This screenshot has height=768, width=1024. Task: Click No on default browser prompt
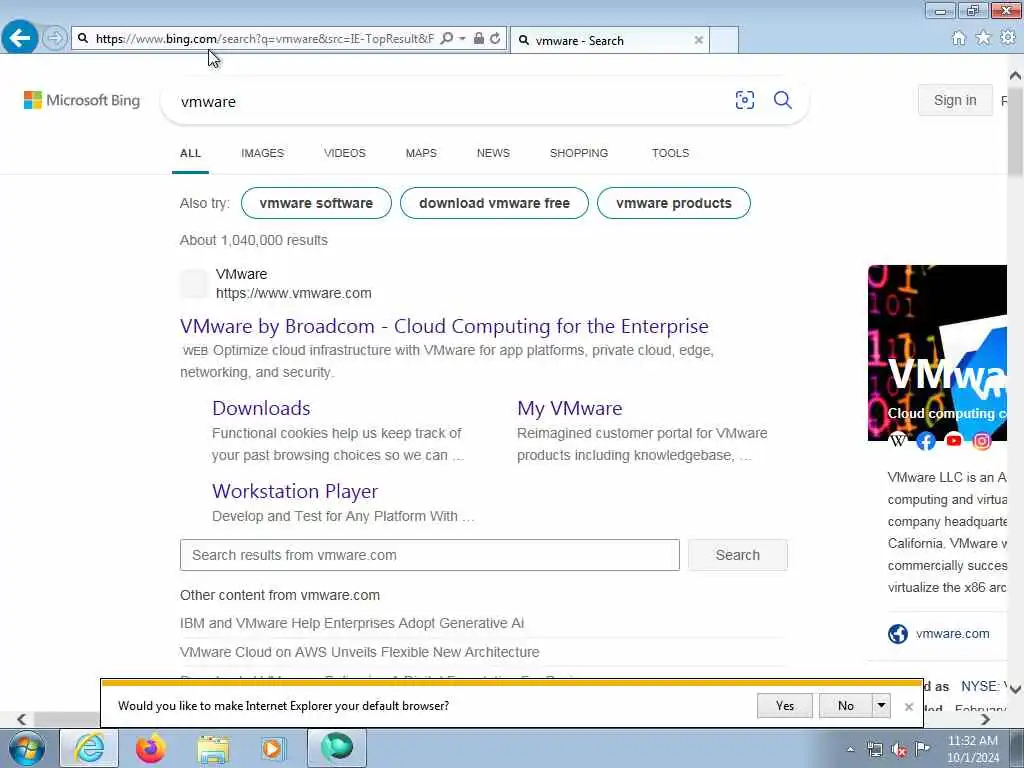846,705
